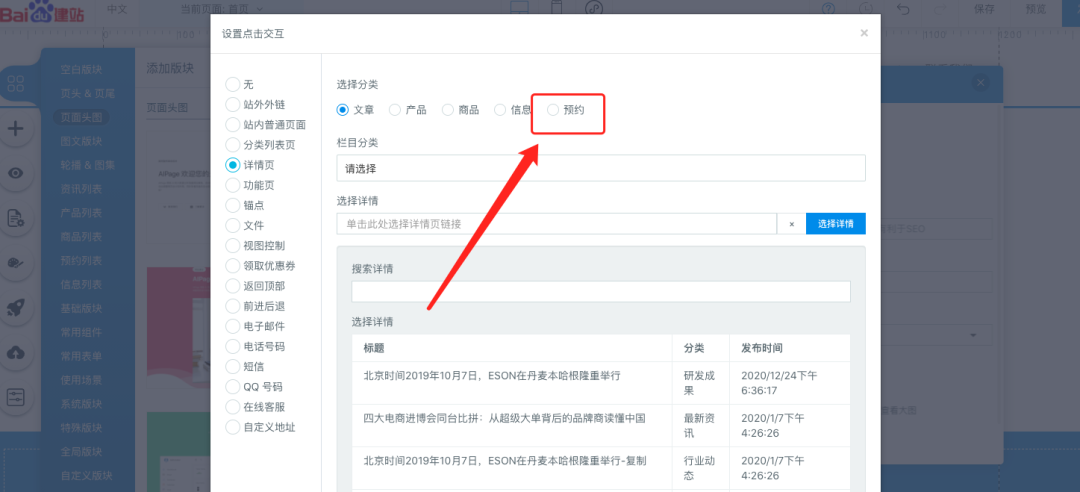Screen dimensions: 1080x492
Task: Open the page settings document icon
Action: pyautogui.click(x=15, y=218)
